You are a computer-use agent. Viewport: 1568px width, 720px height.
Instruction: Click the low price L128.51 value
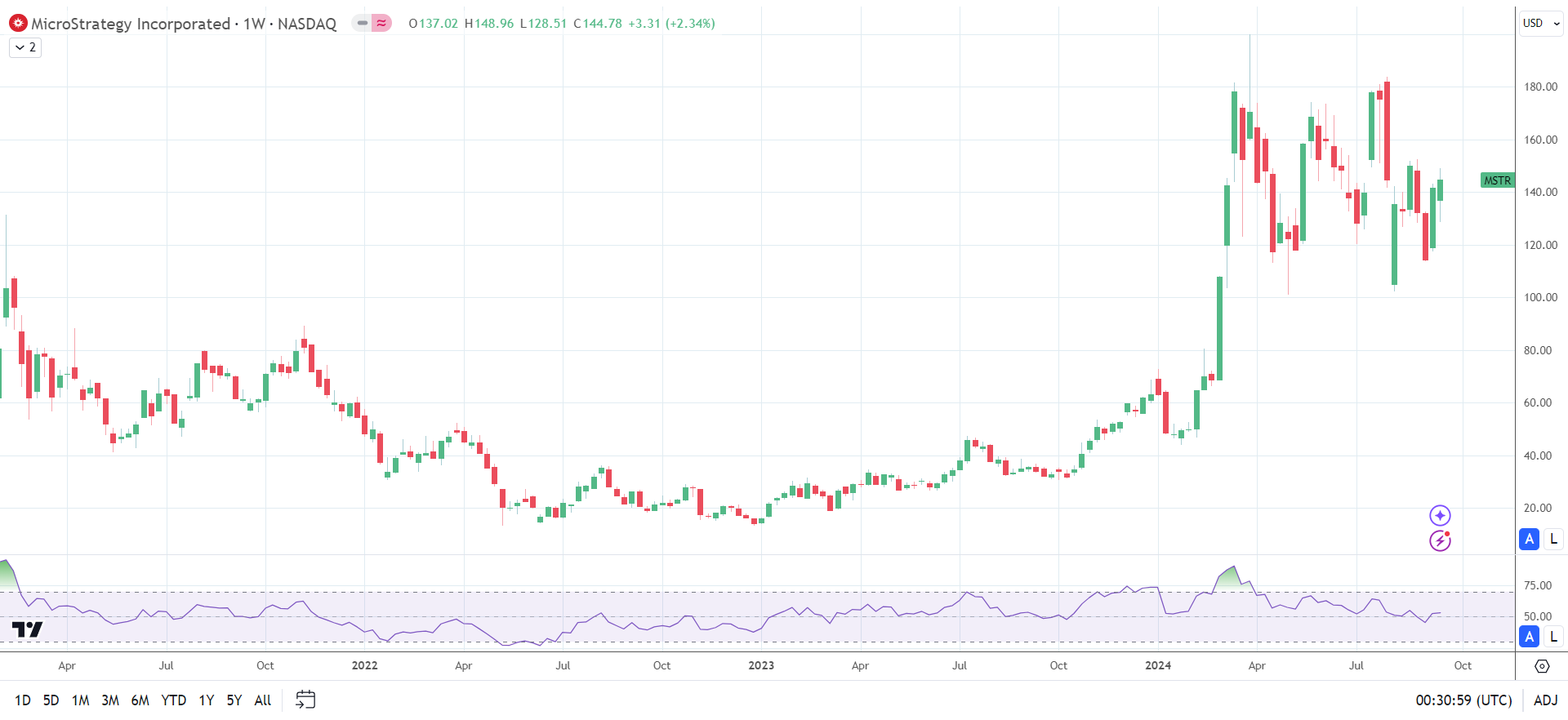pos(543,24)
